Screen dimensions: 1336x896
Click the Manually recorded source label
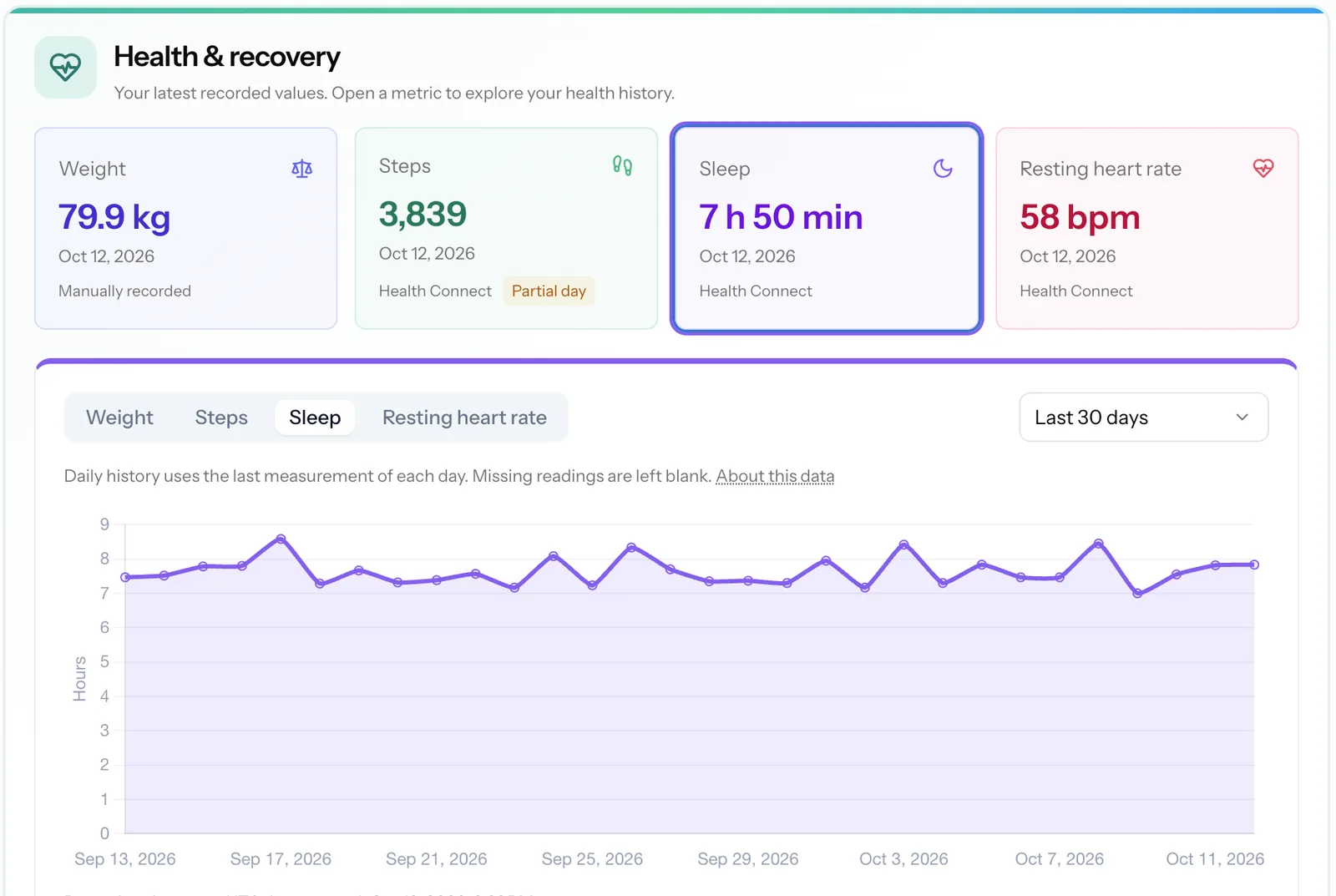coord(124,291)
